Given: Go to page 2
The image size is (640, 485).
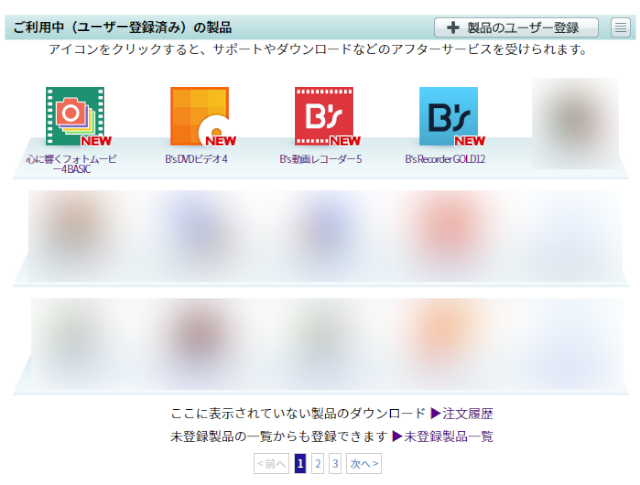Looking at the screenshot, I should click(x=318, y=464).
